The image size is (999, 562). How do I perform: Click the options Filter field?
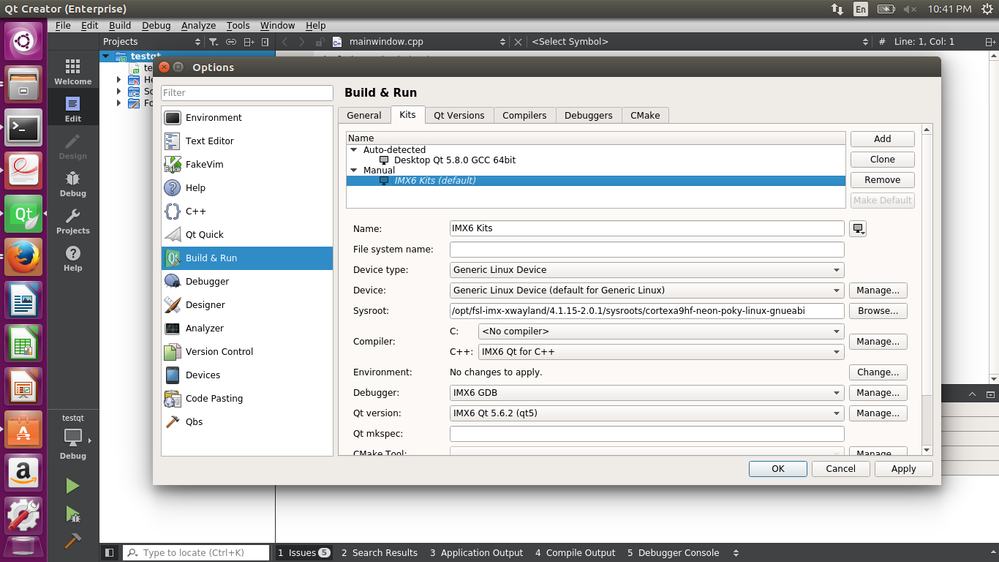tap(247, 93)
